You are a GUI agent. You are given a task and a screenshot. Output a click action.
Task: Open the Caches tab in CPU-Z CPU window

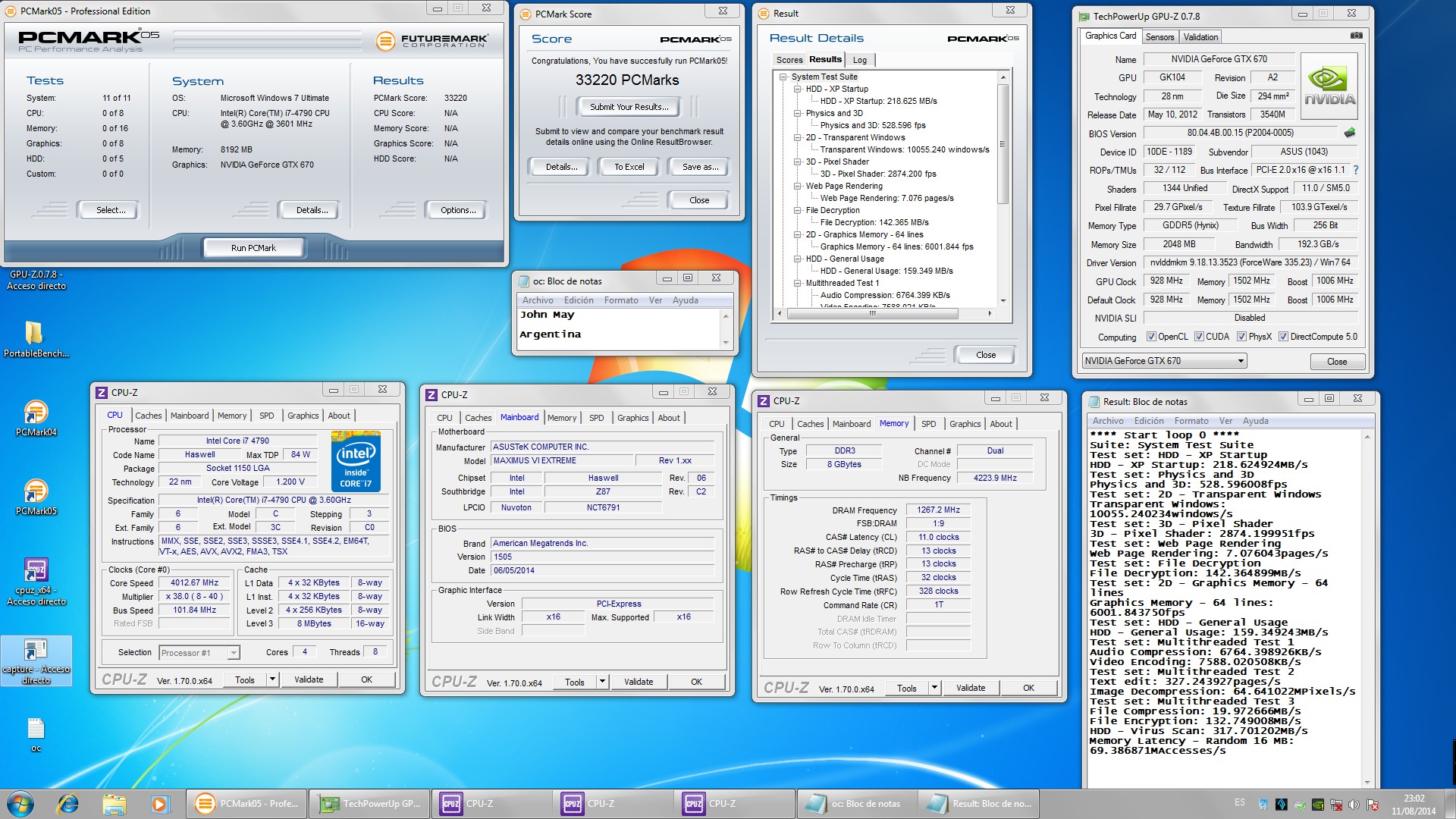(x=149, y=416)
